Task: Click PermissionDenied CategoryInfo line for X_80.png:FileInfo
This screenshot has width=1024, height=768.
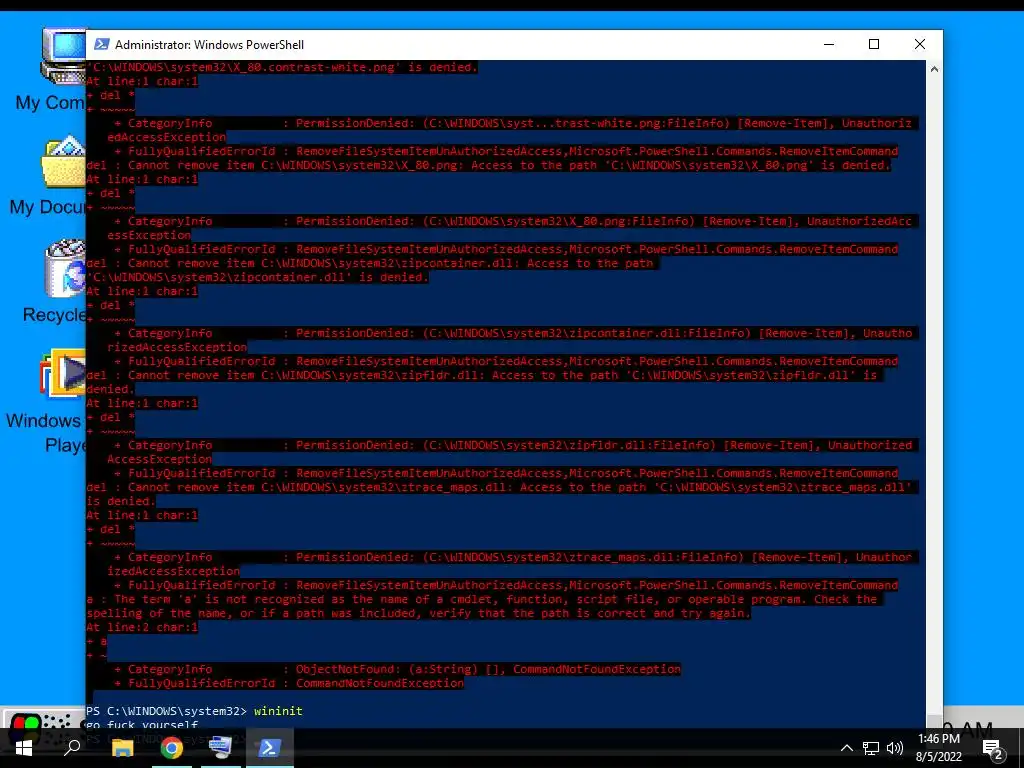Action: tap(513, 221)
